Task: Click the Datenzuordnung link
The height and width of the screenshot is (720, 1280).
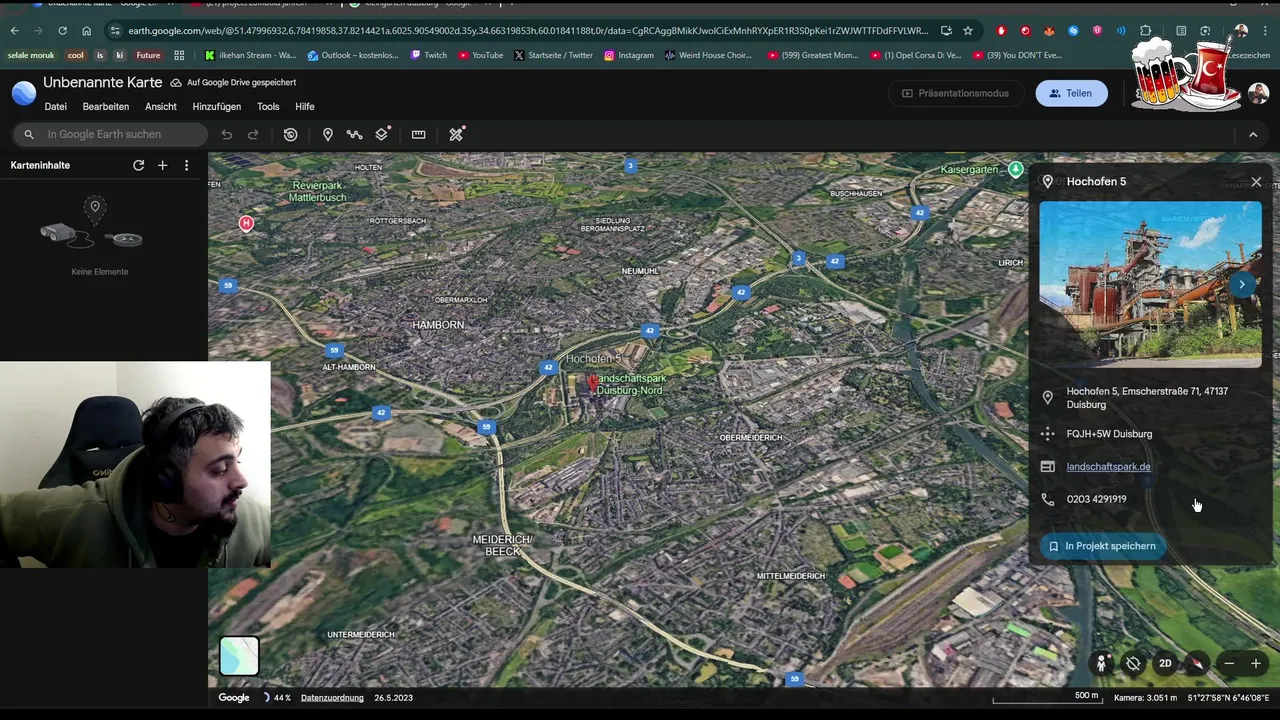Action: click(332, 697)
